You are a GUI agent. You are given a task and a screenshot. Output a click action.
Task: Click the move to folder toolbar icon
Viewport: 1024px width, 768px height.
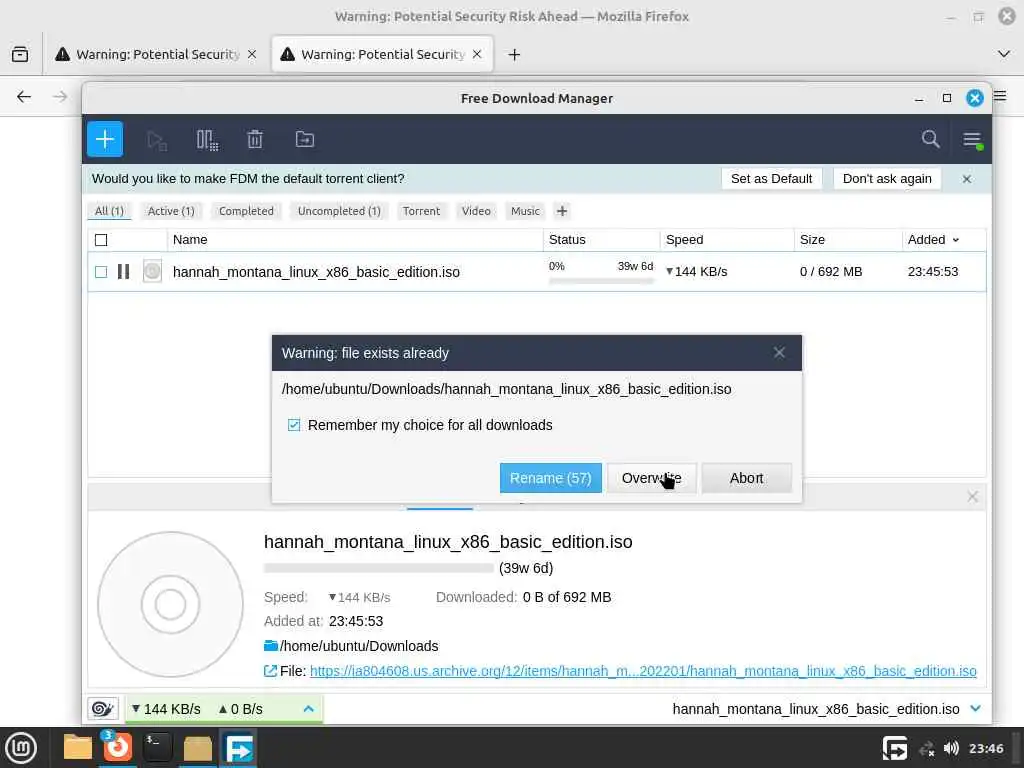(304, 139)
